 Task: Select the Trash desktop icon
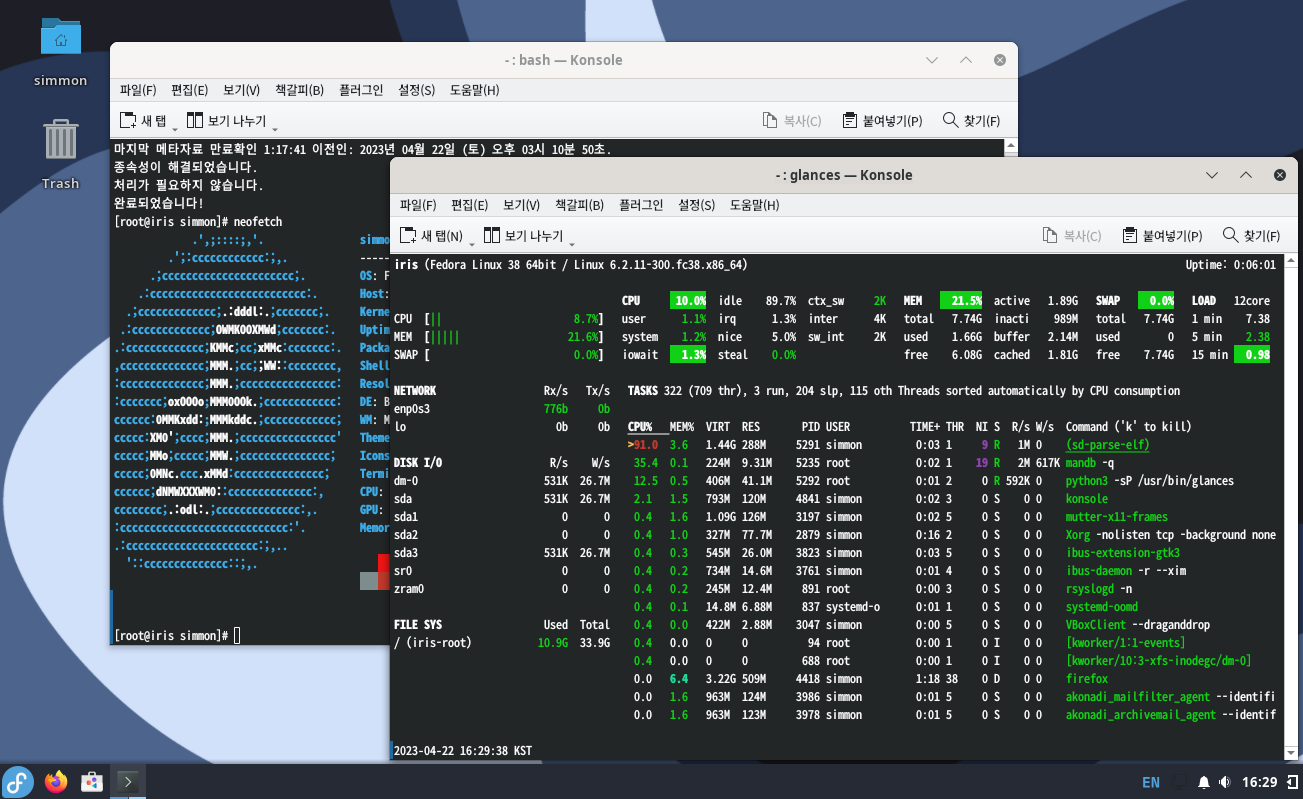(x=61, y=154)
